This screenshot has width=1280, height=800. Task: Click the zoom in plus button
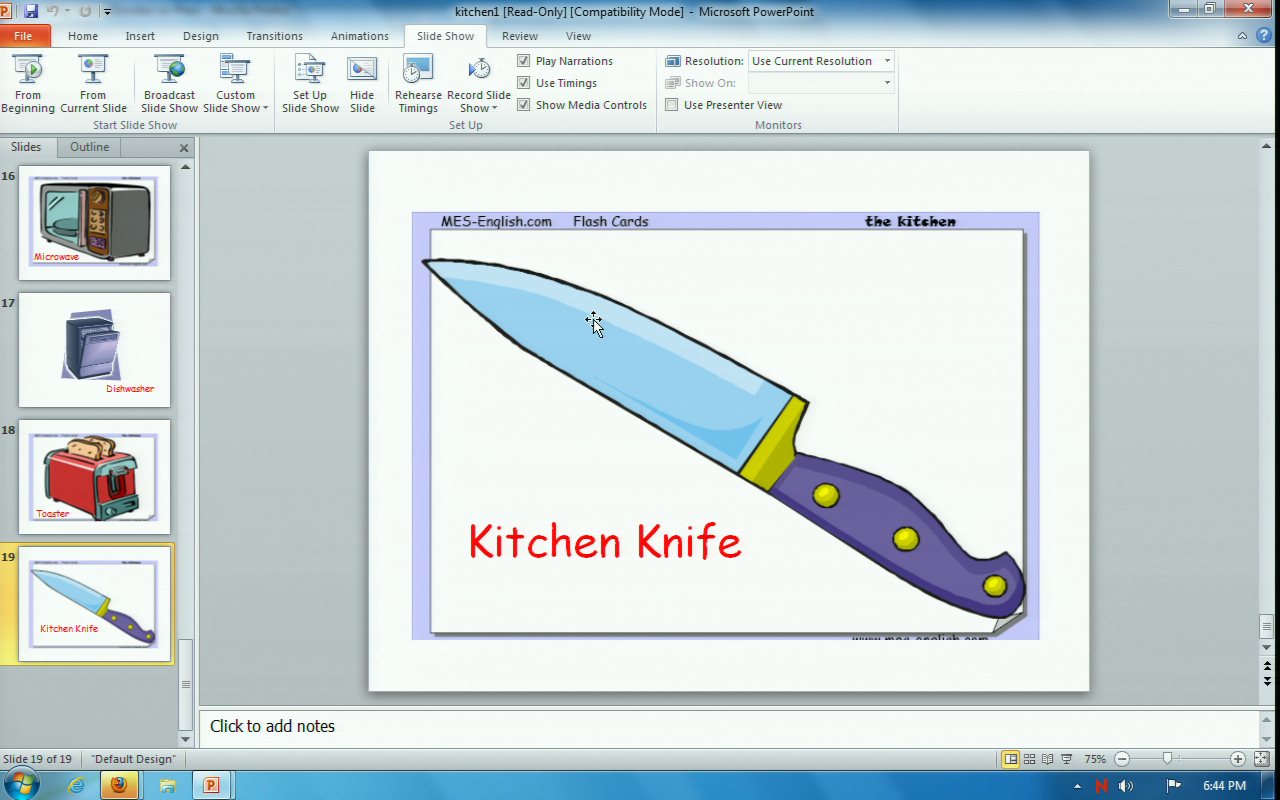tap(1238, 759)
